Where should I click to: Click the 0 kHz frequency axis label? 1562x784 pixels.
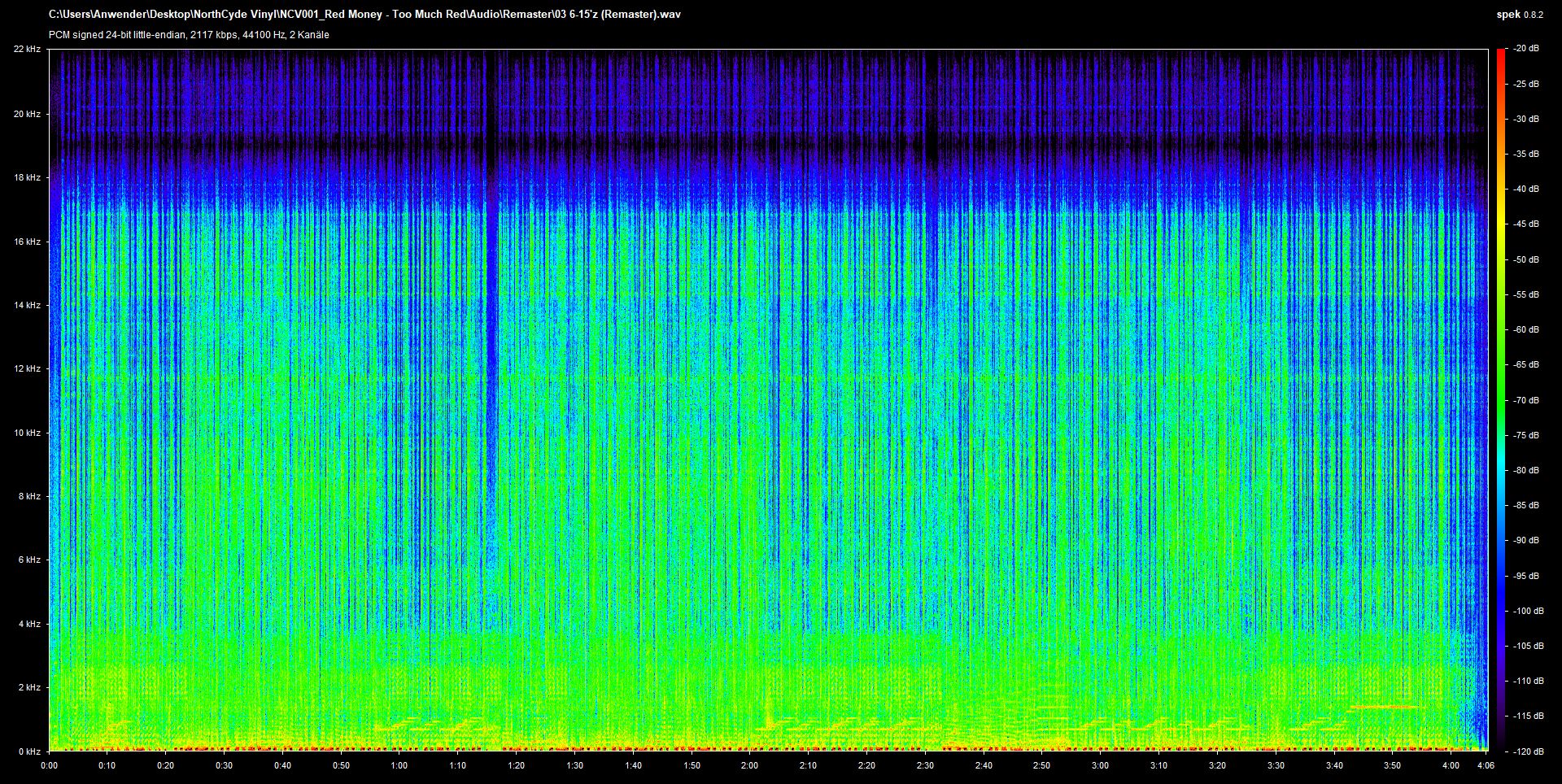tap(28, 751)
